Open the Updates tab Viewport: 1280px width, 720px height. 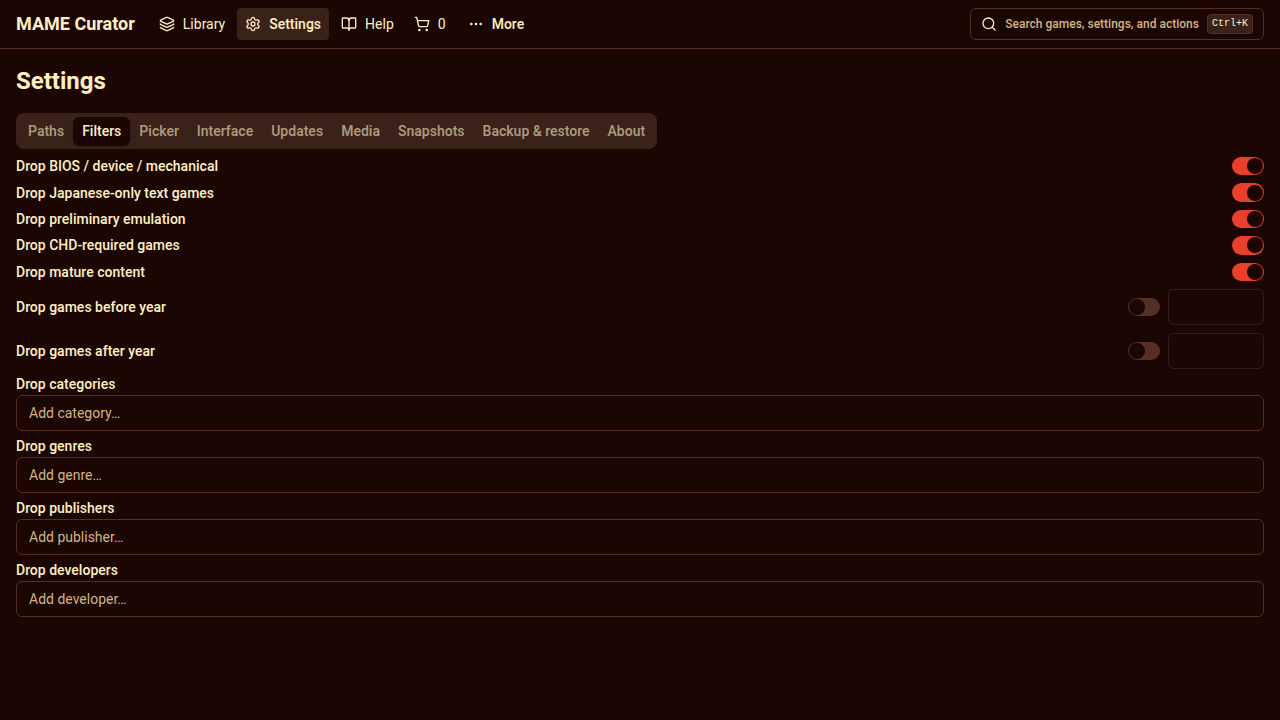[297, 131]
